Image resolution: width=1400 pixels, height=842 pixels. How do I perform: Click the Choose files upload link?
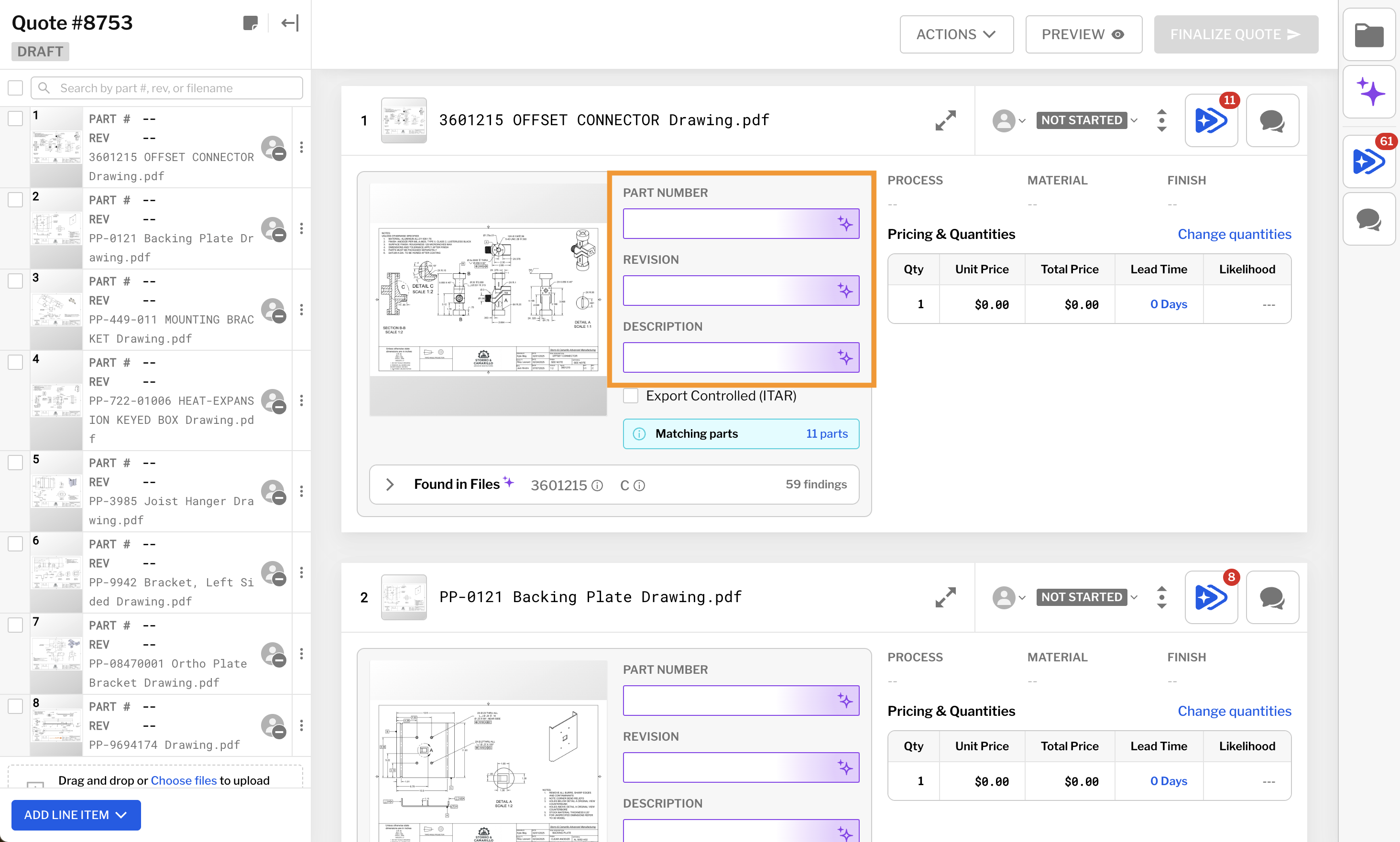tap(184, 780)
